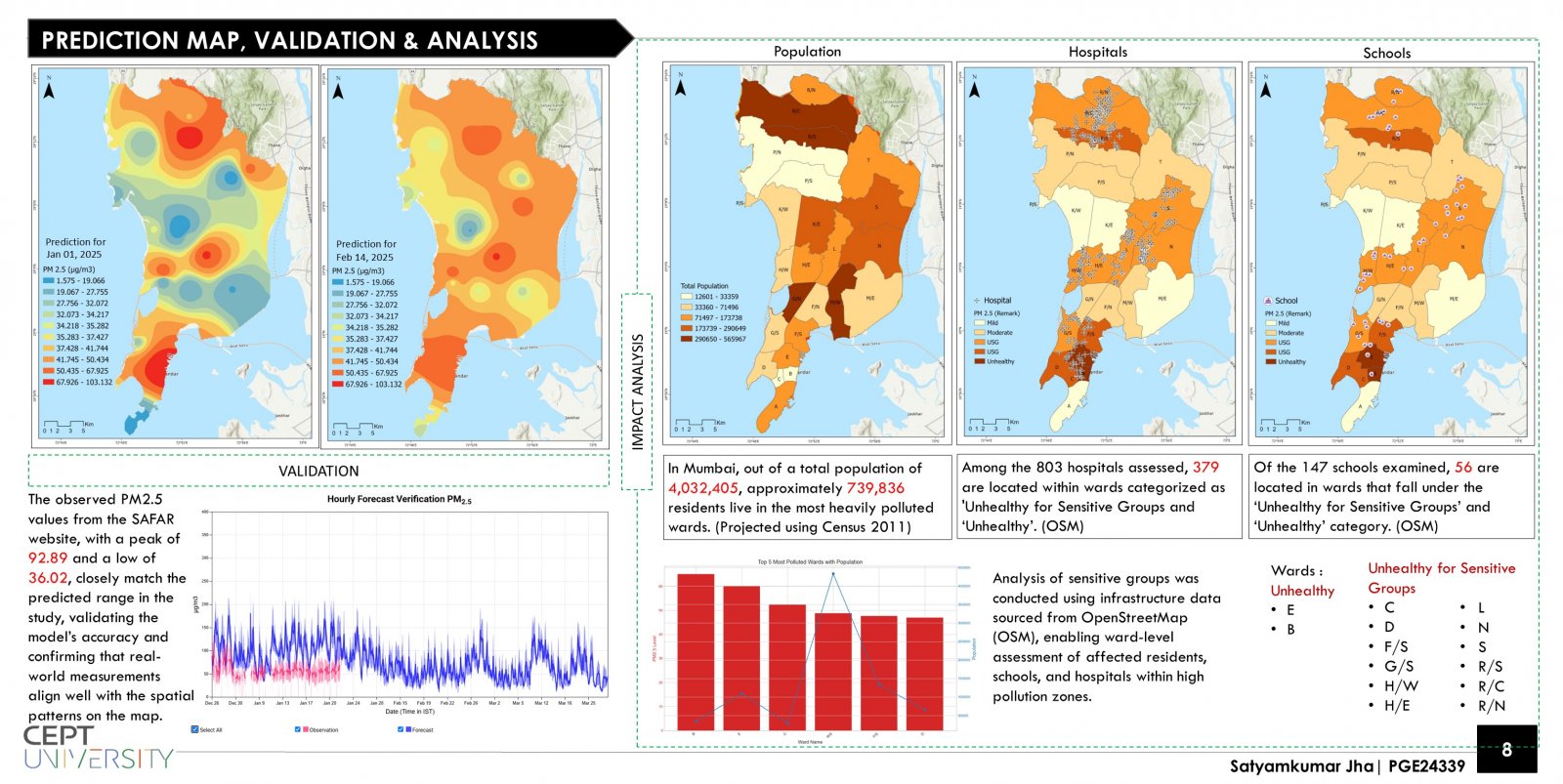Screen dimensions: 1563x784
Task: Click the blue Forecast legend swatch
Action: pos(408,729)
